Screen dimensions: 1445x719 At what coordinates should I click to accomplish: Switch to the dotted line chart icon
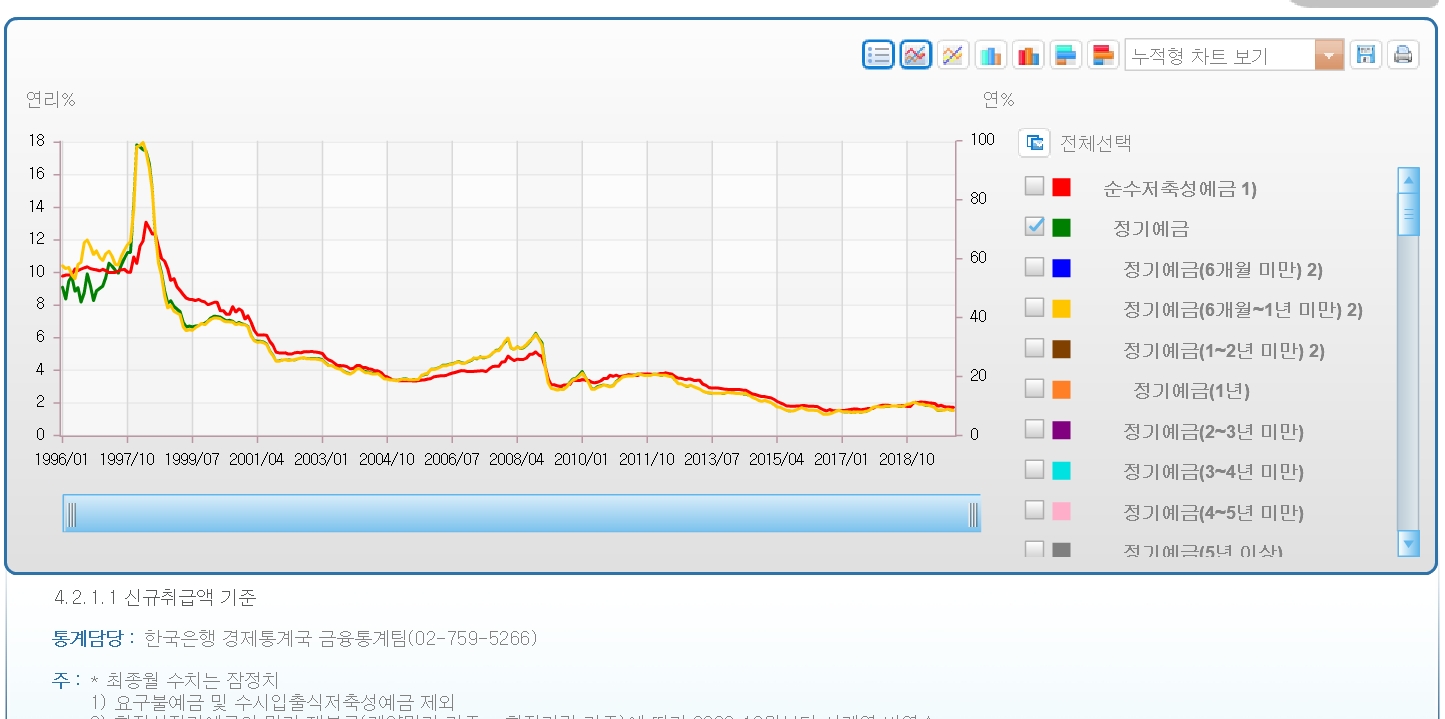(953, 55)
